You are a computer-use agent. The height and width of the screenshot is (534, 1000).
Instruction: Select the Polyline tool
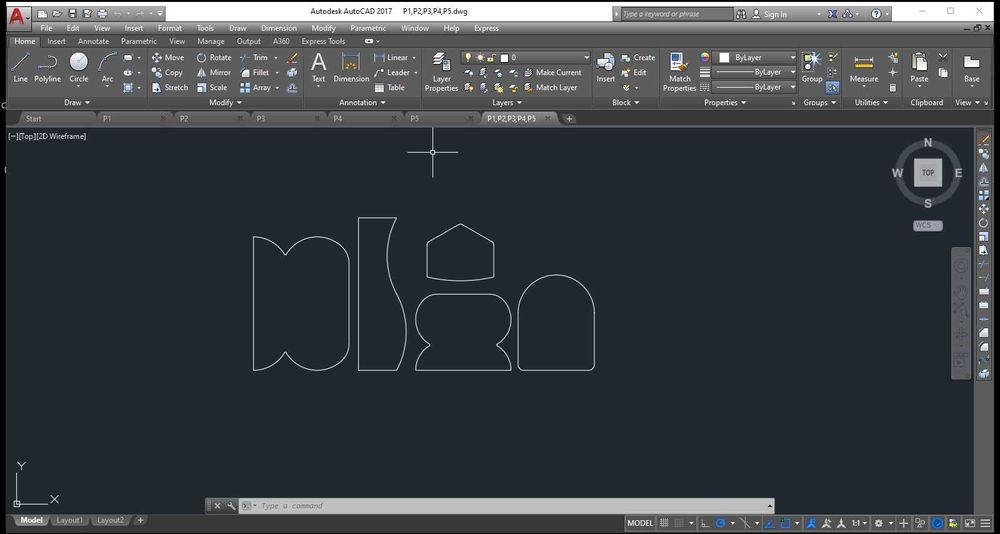pos(47,68)
